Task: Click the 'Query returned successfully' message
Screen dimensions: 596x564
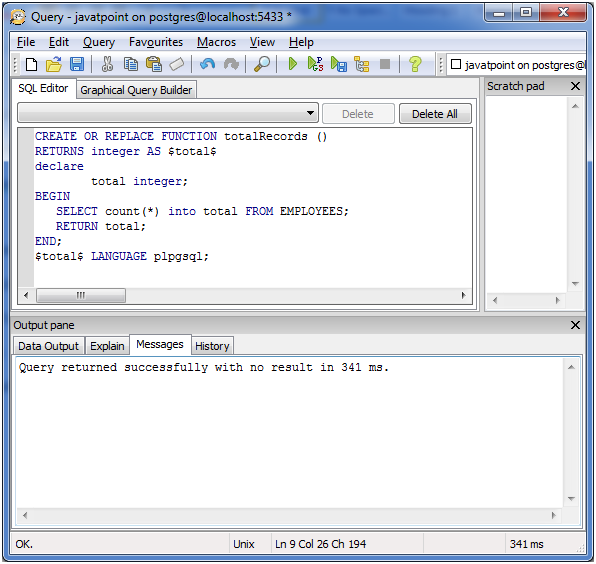Action: click(204, 368)
